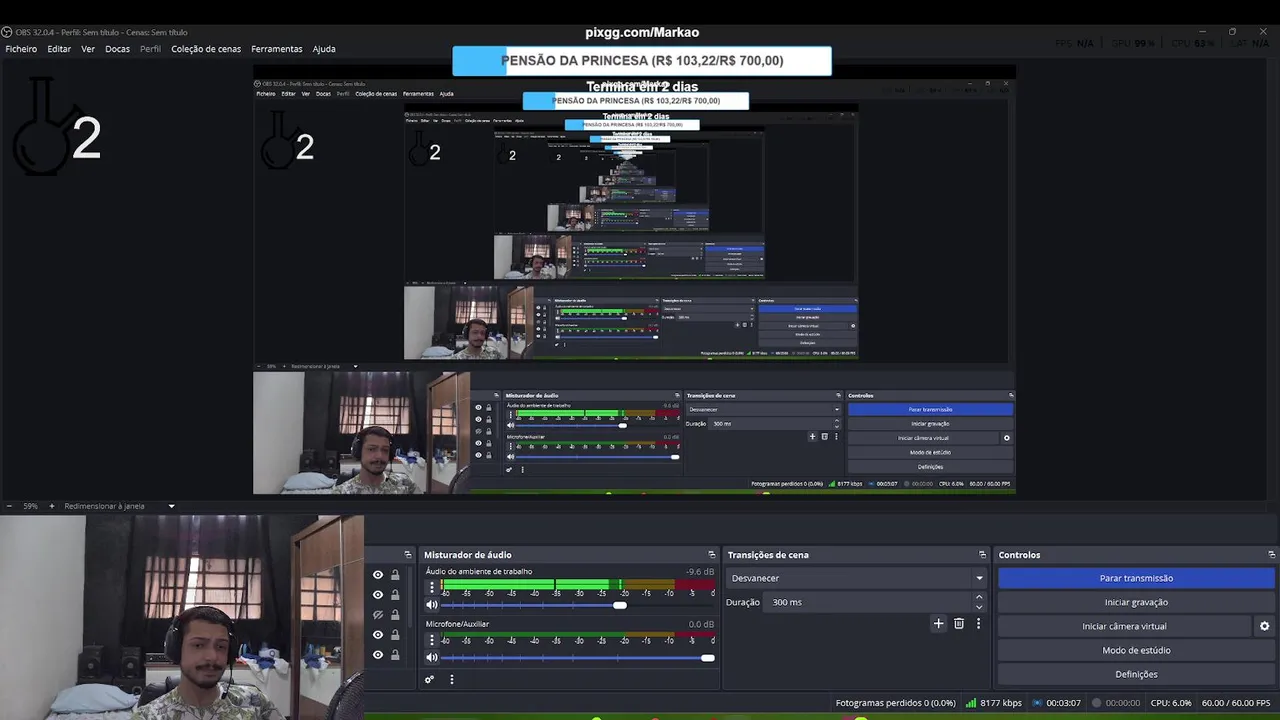Float the sources dock beside Misturador de áudio
Viewport: 1280px width, 720px height.
408,555
